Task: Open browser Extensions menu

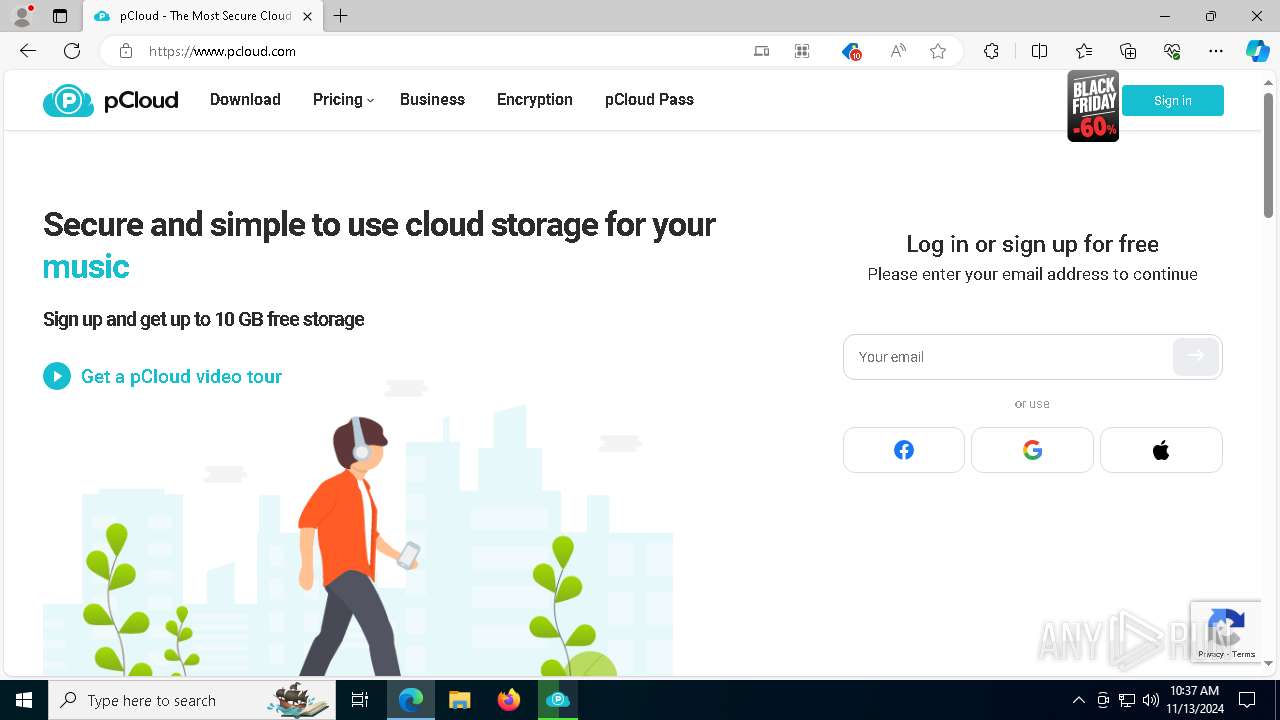Action: (991, 51)
